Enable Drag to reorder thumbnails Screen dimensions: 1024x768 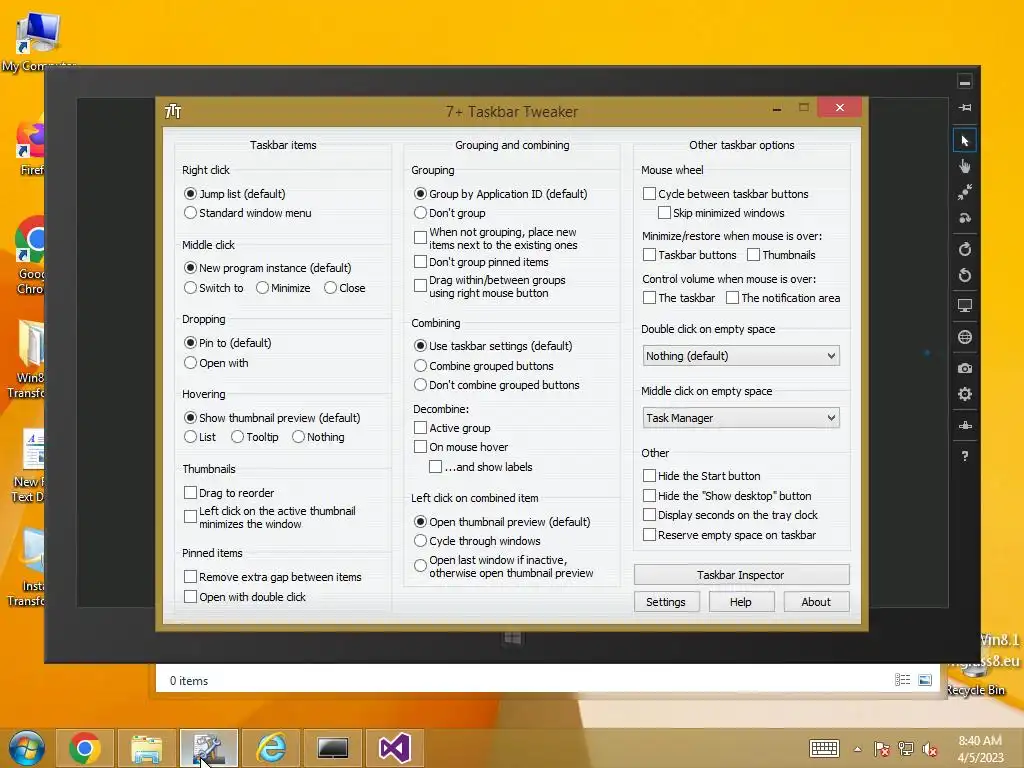point(229,492)
